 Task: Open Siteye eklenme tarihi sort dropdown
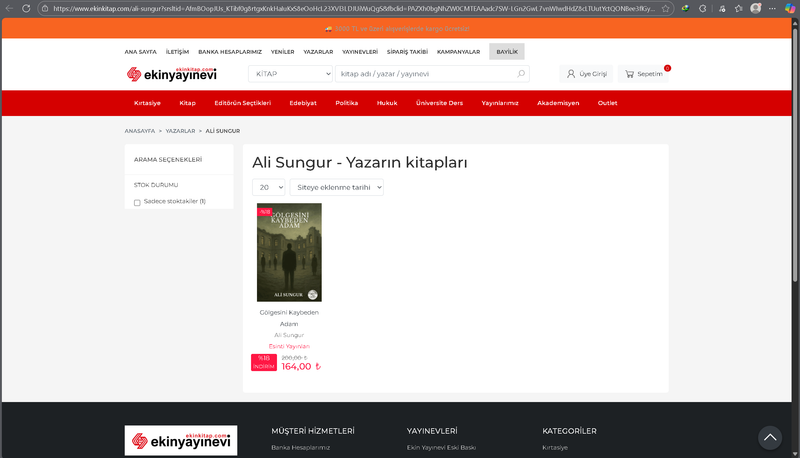337,187
